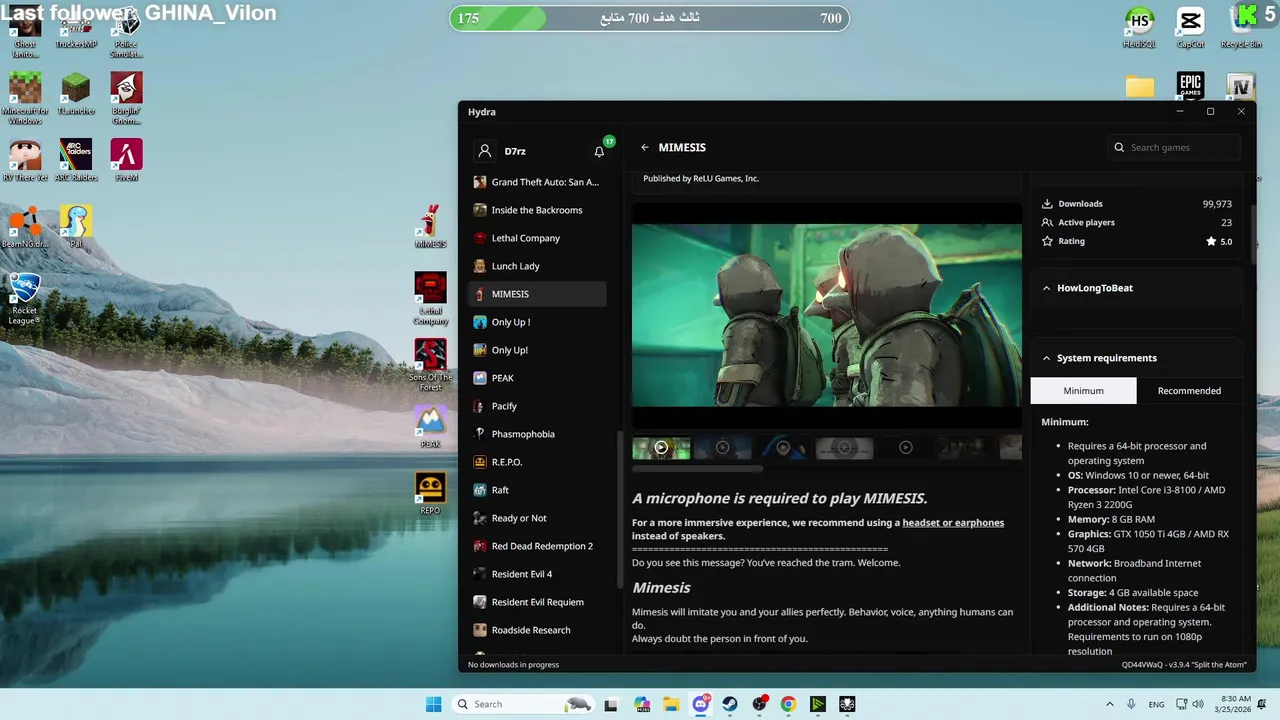Viewport: 1280px width, 720px height.
Task: Click the No downloads in progress status
Action: point(513,665)
